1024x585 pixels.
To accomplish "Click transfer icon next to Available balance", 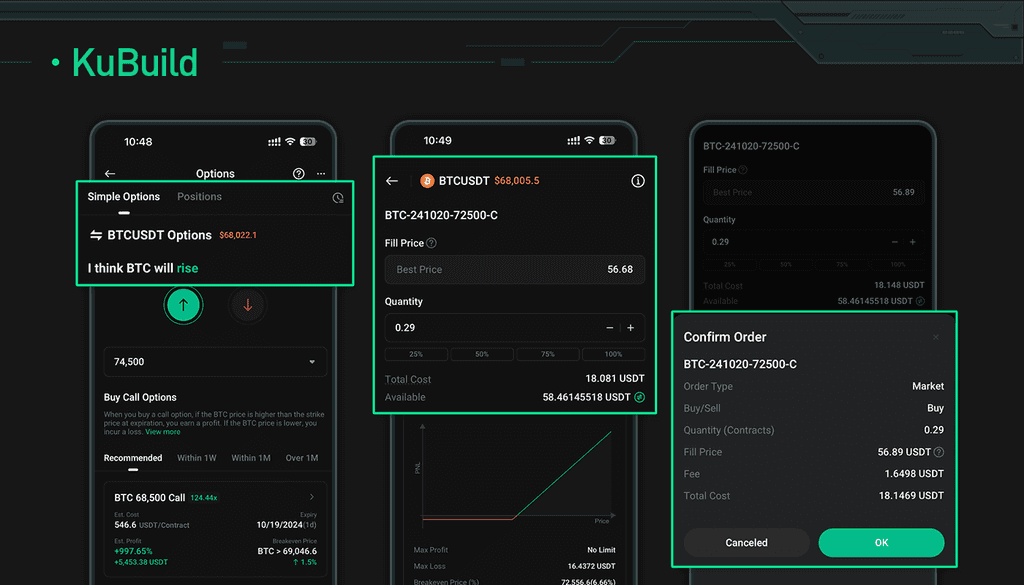I will pos(639,397).
